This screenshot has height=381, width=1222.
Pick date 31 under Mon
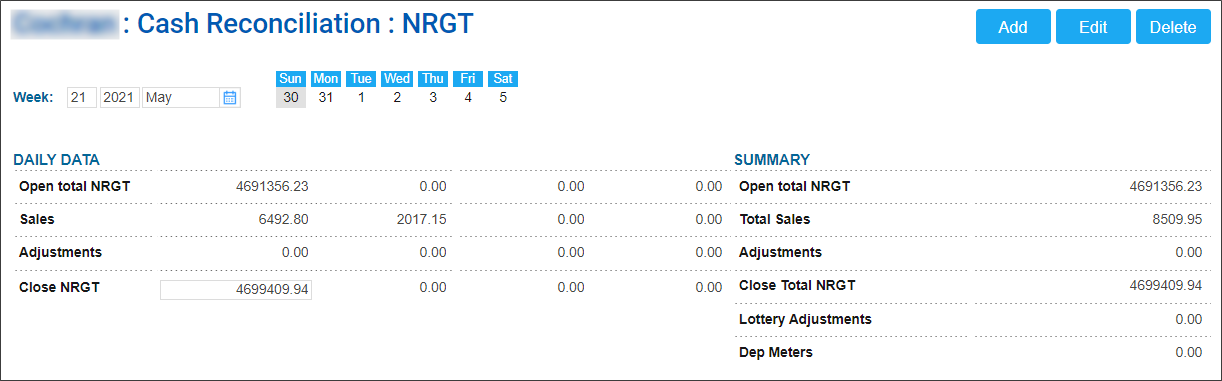tap(326, 97)
